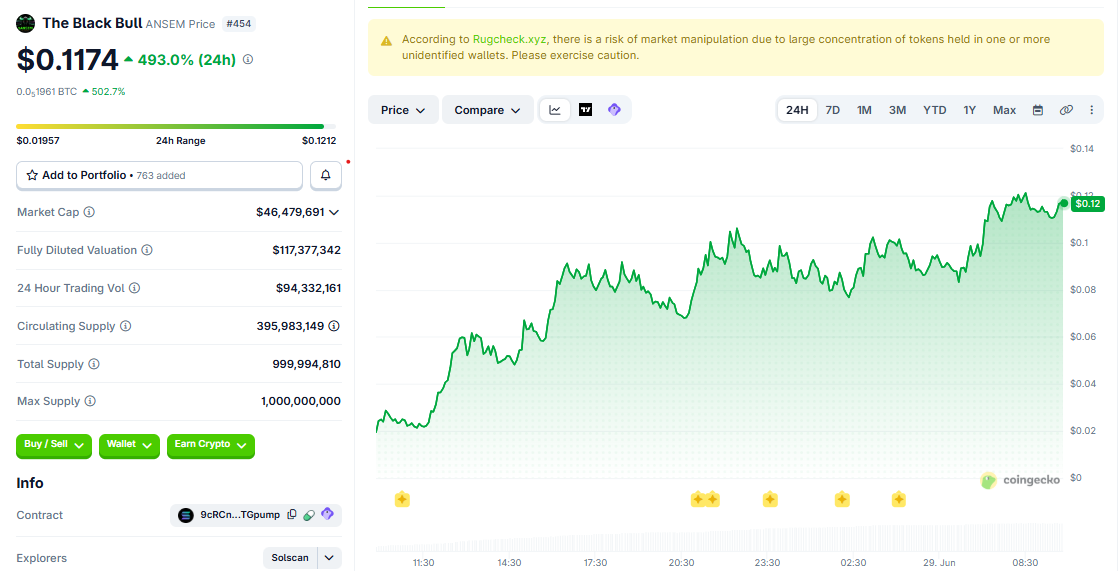Click star icon in Add to Portfolio
The width and height of the screenshot is (1119, 571).
32,175
